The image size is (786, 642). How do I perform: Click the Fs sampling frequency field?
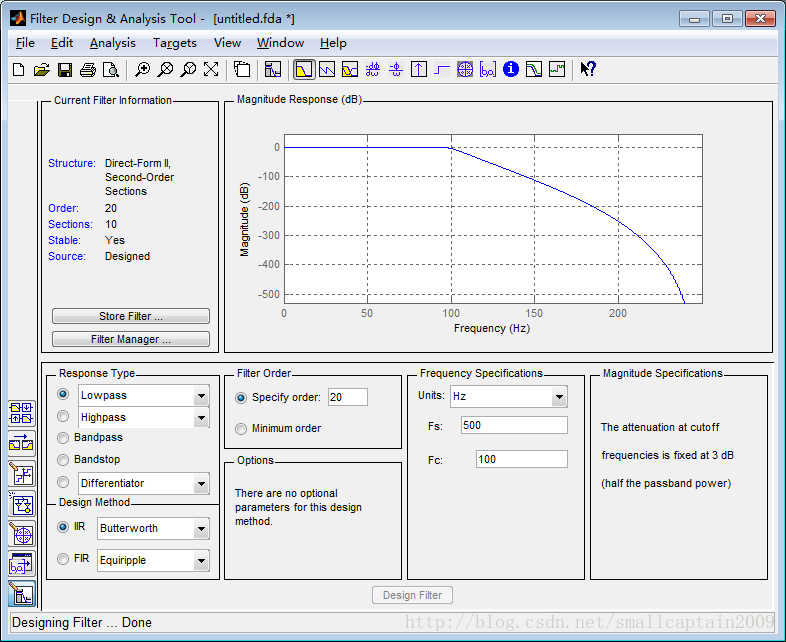pos(514,425)
